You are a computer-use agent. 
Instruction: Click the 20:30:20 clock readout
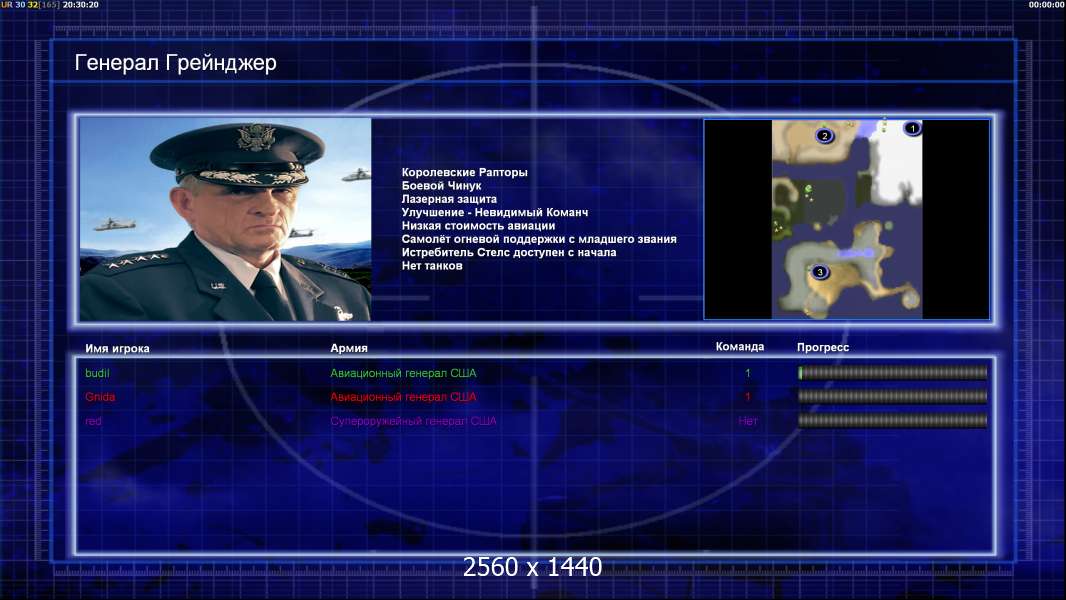(81, 5)
